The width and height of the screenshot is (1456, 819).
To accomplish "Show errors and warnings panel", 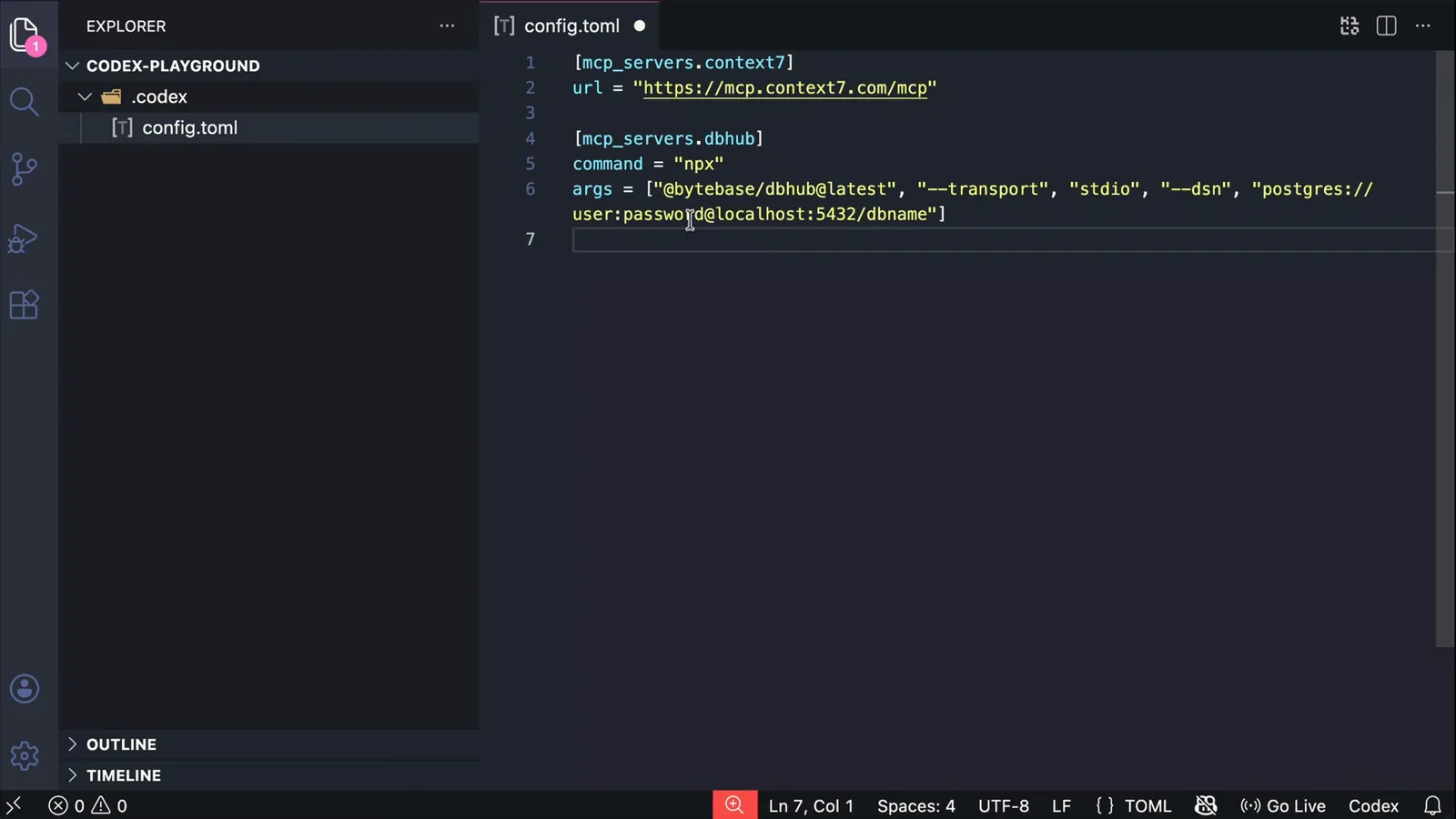I will click(87, 805).
